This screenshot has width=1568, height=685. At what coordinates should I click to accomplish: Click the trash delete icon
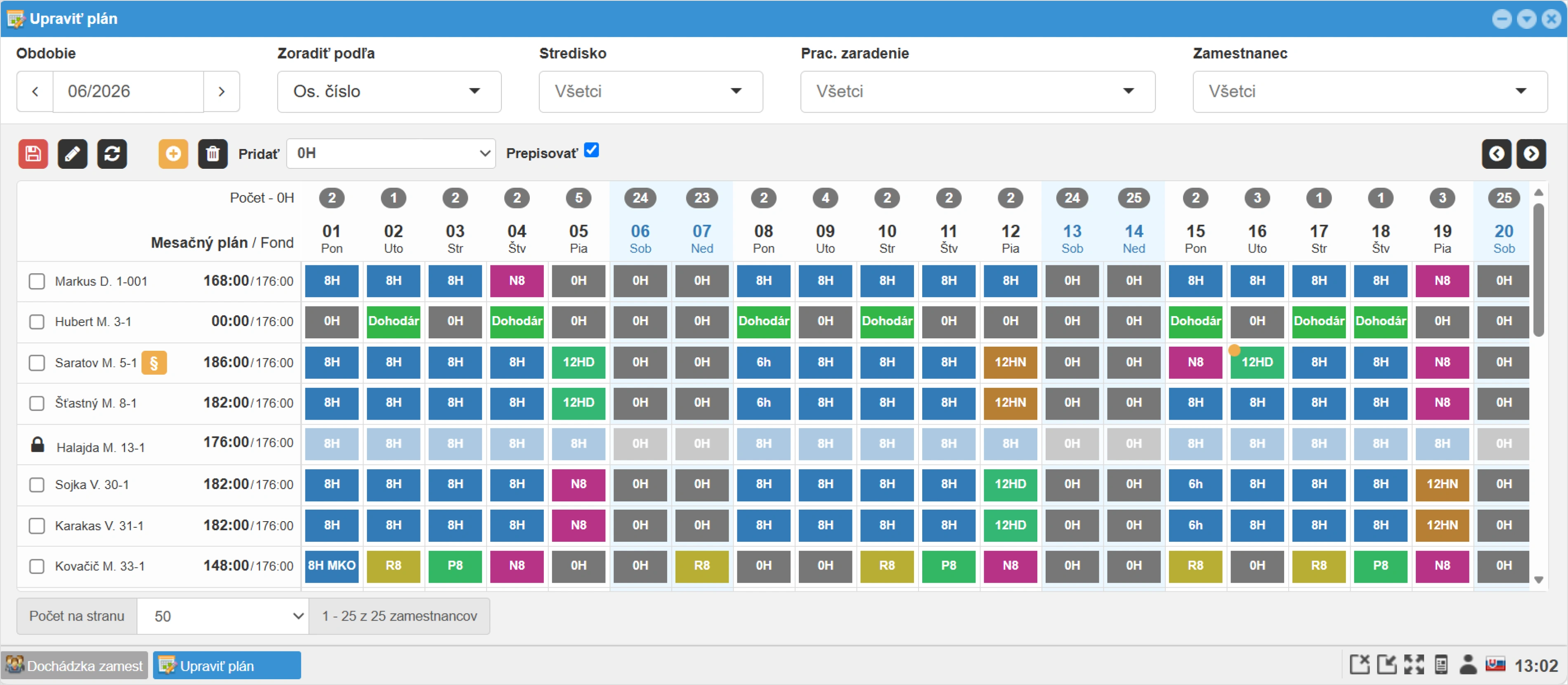point(213,154)
